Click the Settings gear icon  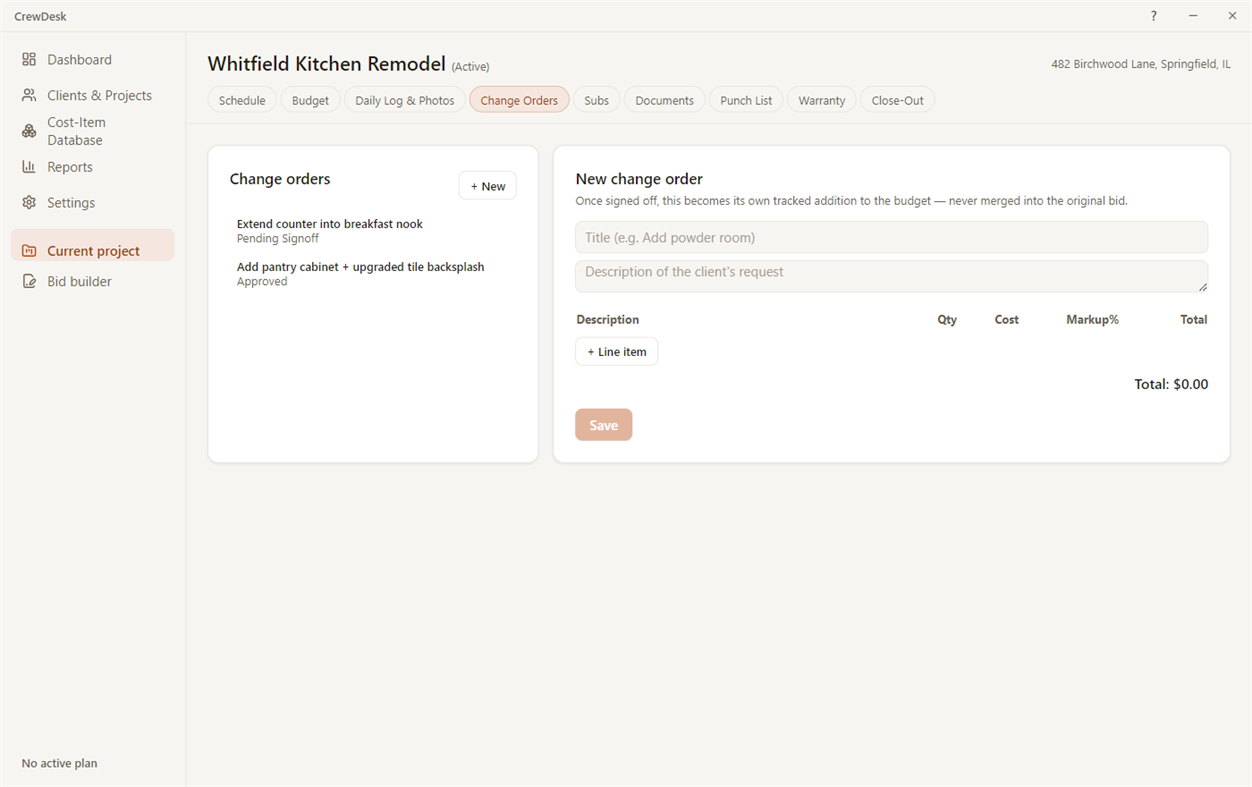coord(29,202)
